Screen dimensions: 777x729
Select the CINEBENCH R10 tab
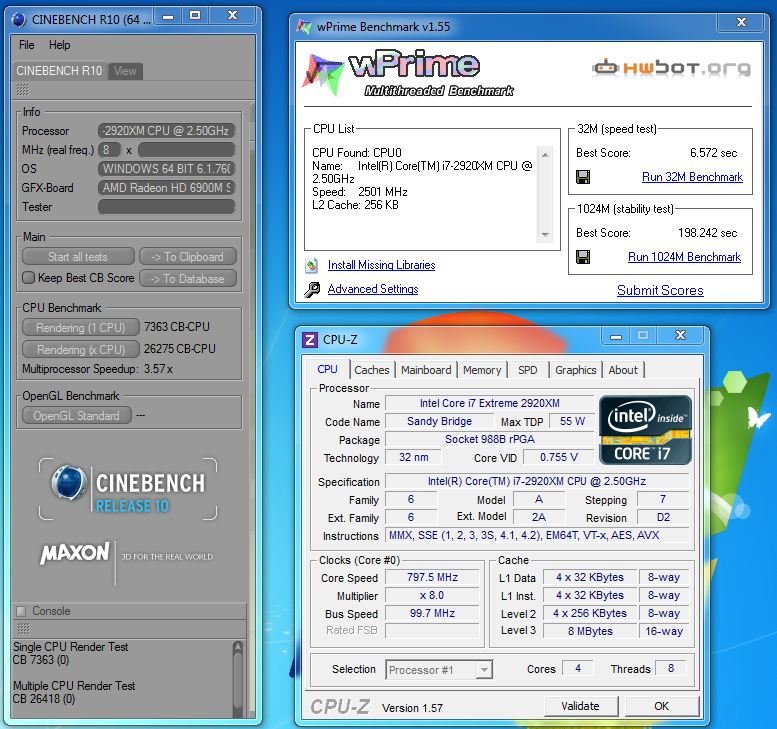[x=59, y=71]
